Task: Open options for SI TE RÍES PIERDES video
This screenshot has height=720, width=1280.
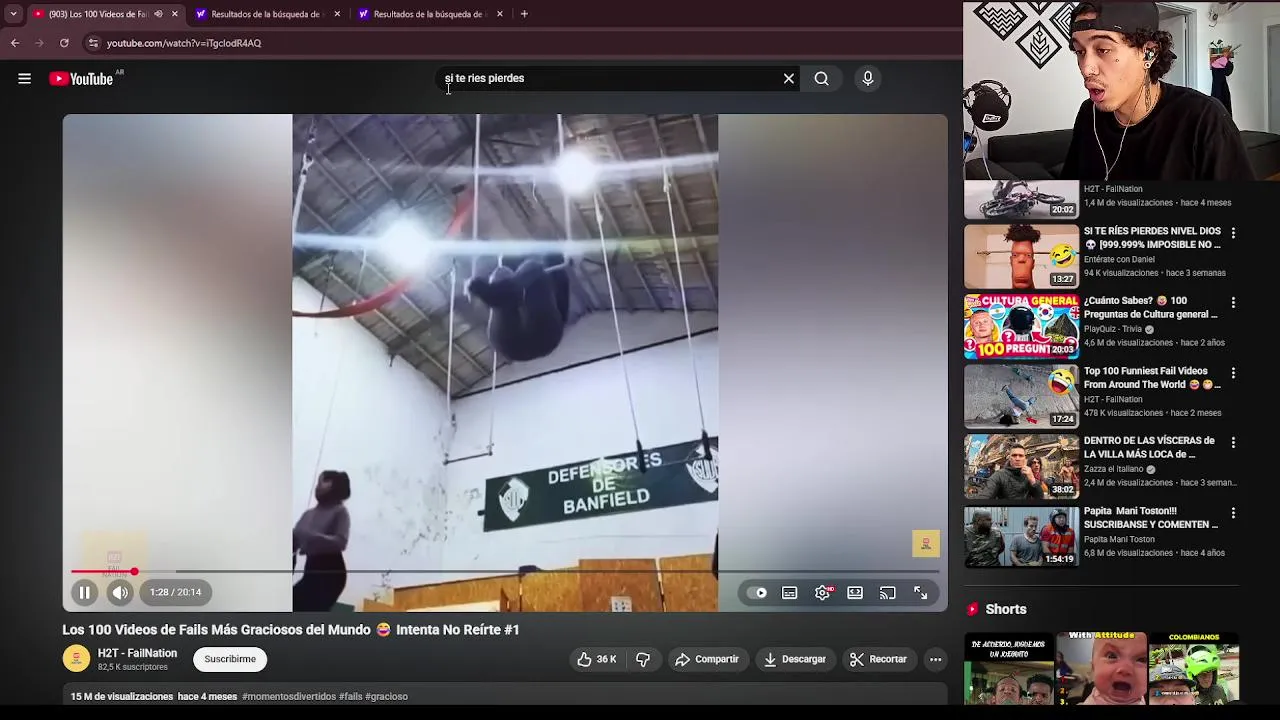Action: [1233, 232]
